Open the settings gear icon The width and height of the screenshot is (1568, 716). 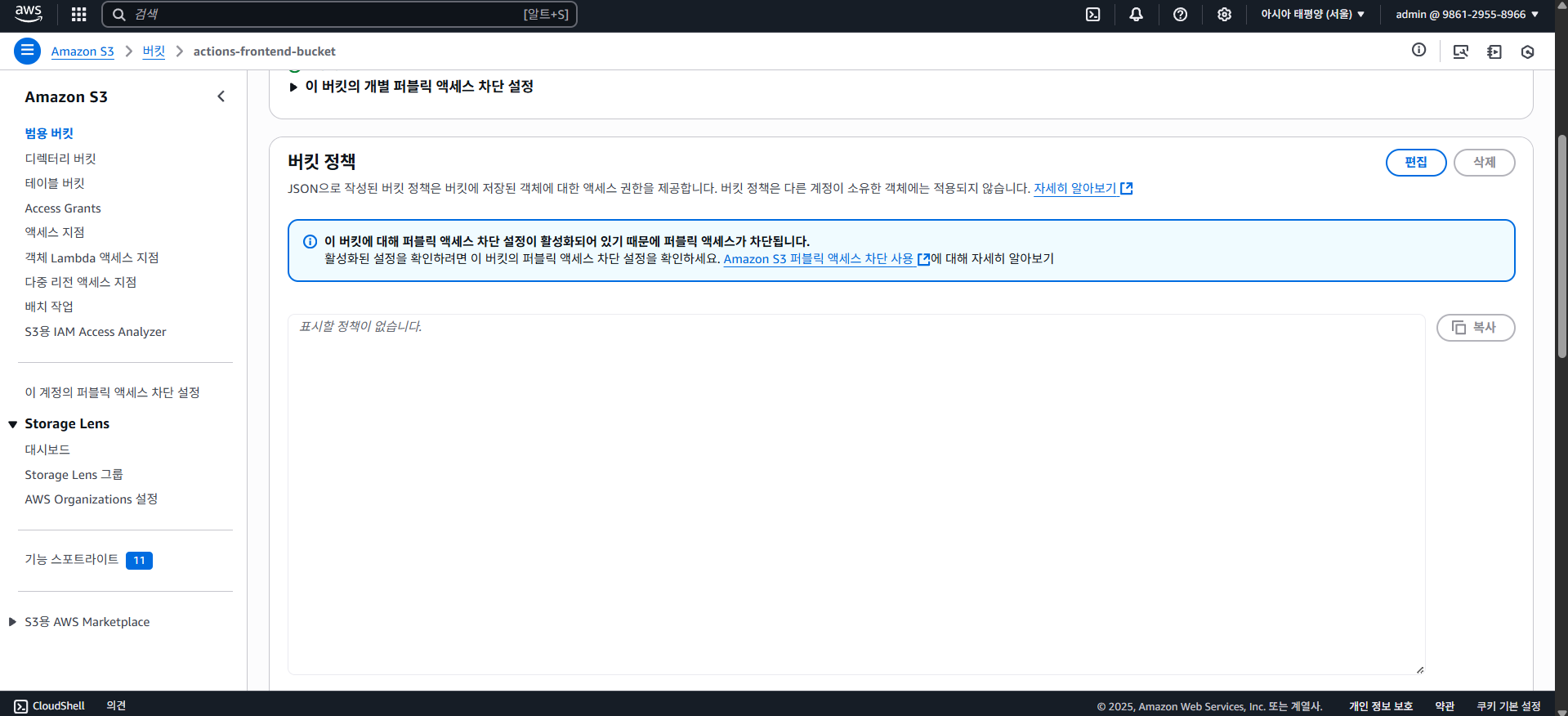(1224, 14)
